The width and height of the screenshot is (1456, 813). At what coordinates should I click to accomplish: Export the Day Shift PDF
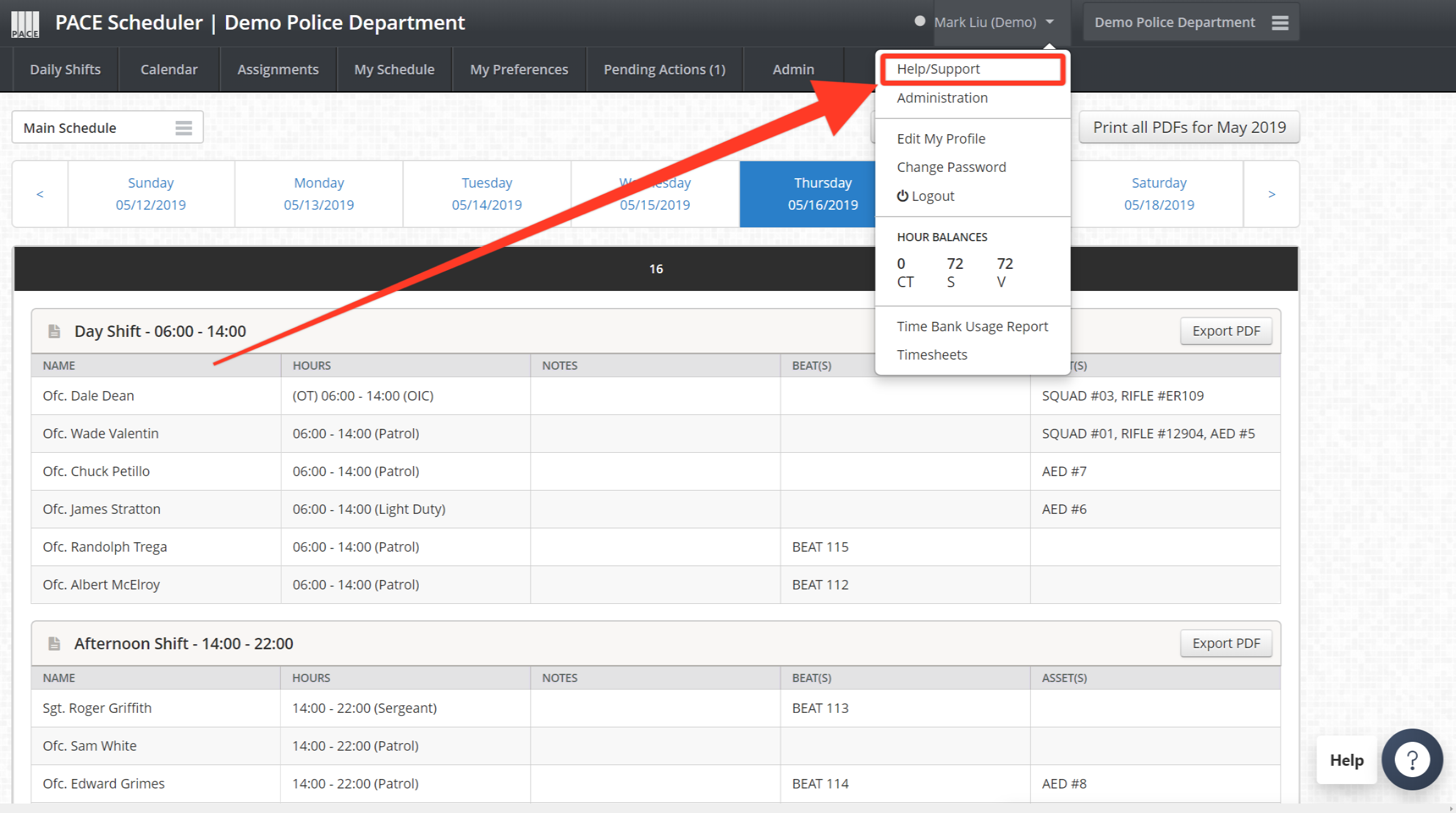[x=1226, y=331]
